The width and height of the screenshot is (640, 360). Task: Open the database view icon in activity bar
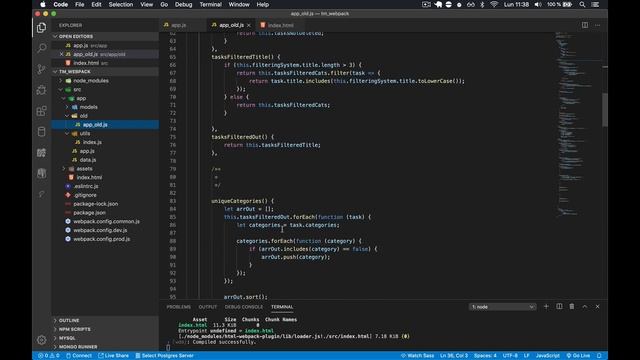coord(41,131)
